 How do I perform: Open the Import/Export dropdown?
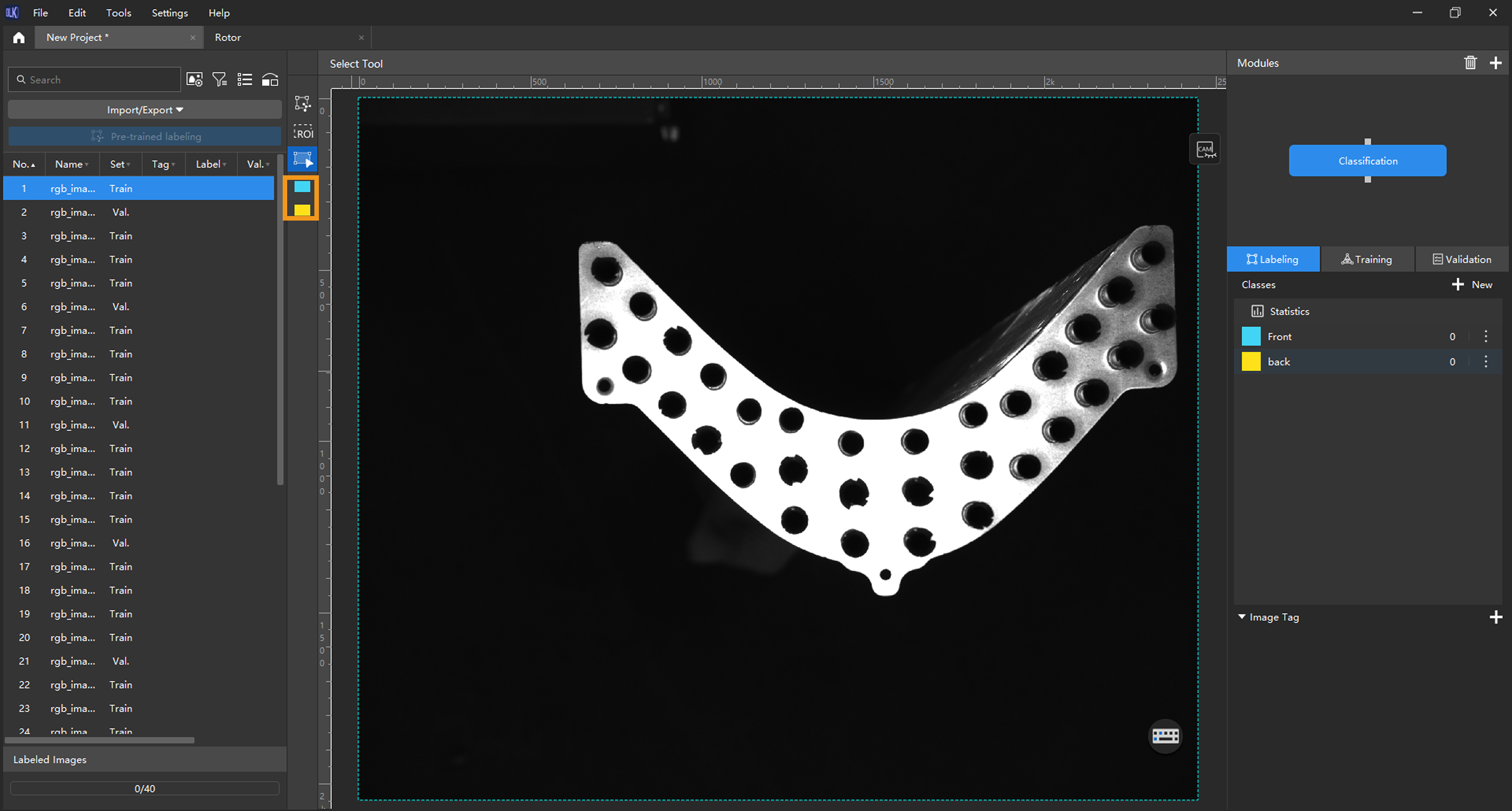(x=145, y=110)
